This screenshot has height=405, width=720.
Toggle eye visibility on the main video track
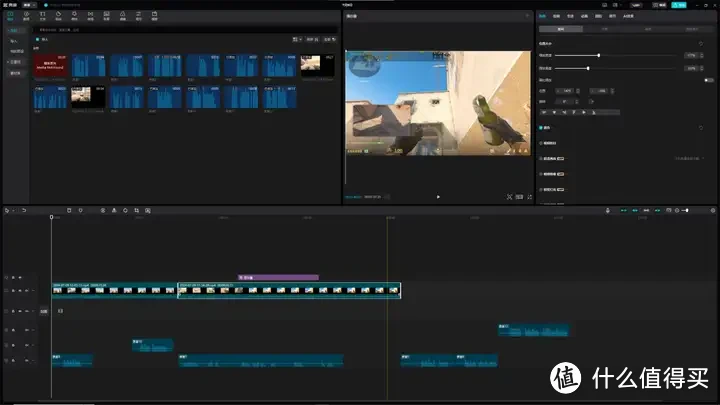pos(20,291)
